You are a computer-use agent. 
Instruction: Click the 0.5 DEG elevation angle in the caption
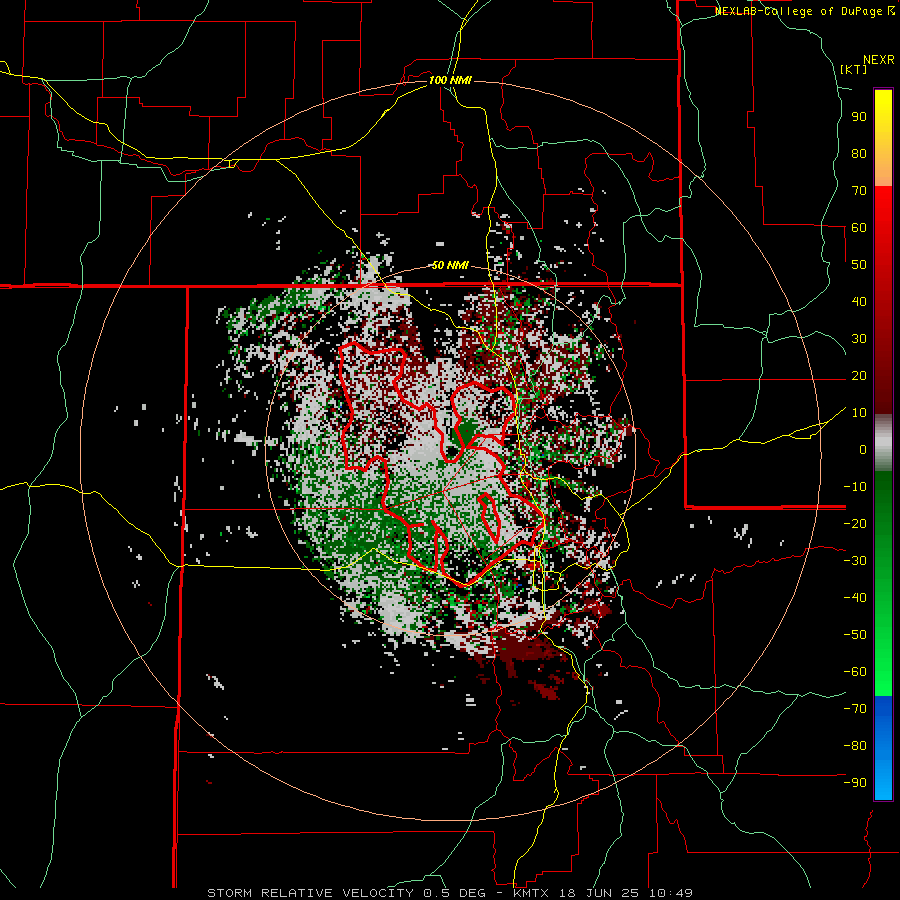click(453, 893)
